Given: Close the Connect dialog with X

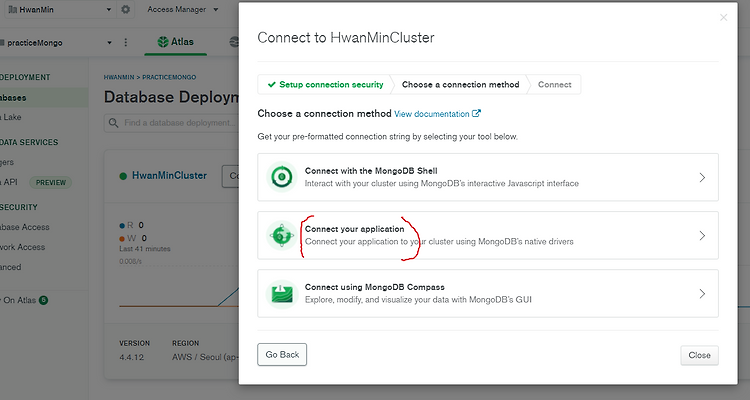Looking at the screenshot, I should point(723,18).
